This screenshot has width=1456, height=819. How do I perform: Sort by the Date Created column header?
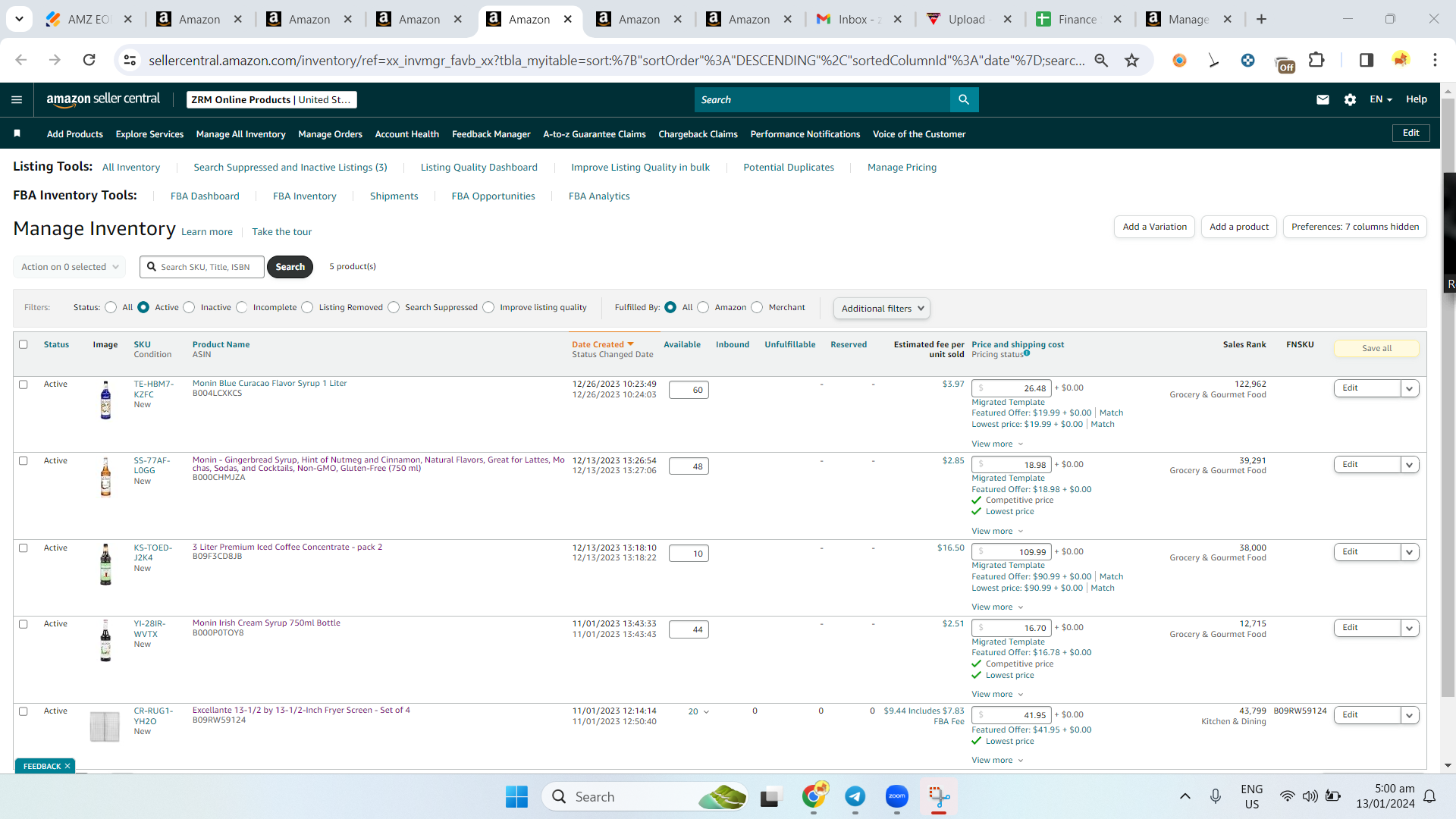click(602, 344)
